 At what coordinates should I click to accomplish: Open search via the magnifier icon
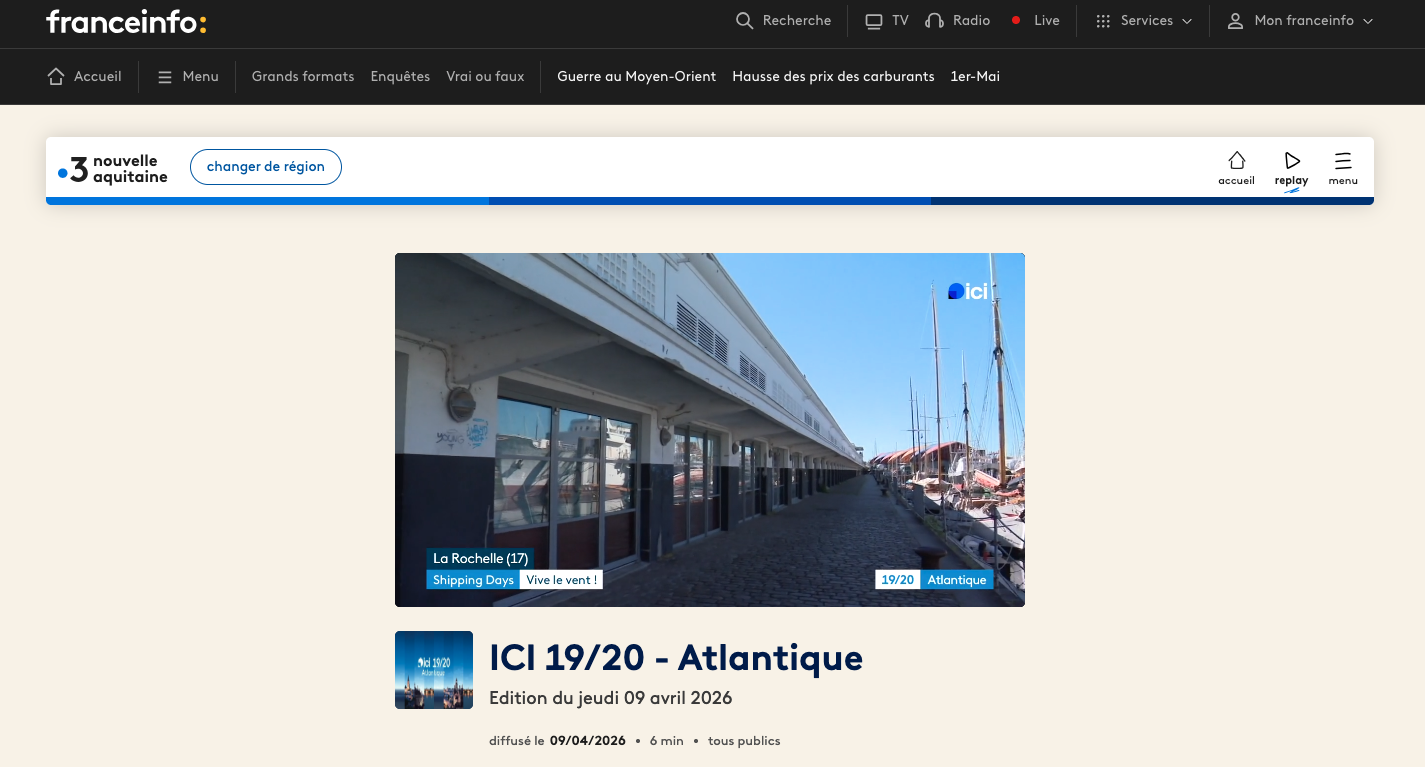point(744,21)
